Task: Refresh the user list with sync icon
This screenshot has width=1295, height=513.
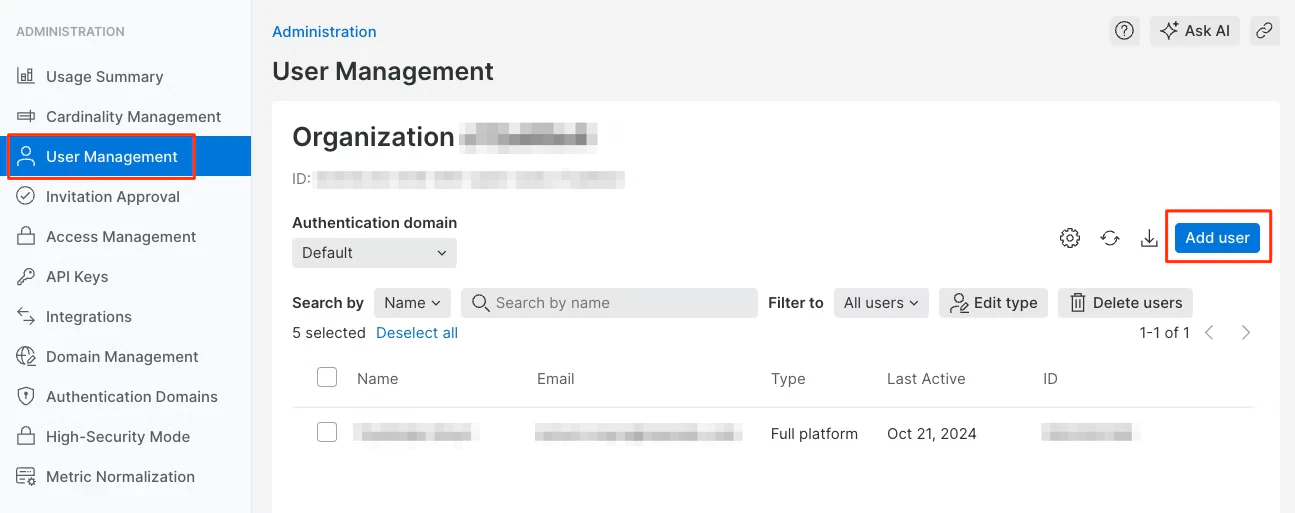Action: (1110, 238)
